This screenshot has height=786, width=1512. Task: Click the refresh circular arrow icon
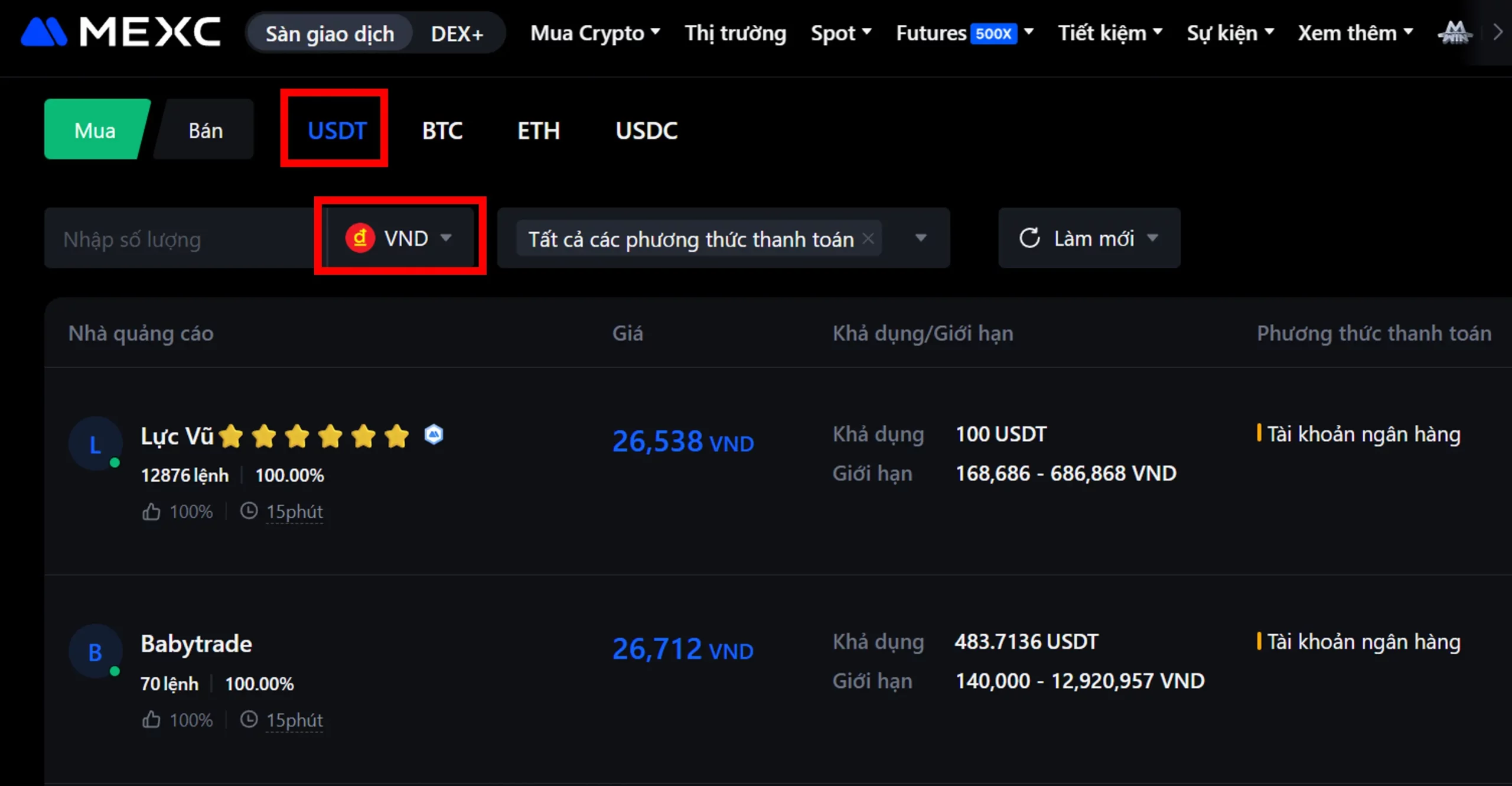[1029, 238]
